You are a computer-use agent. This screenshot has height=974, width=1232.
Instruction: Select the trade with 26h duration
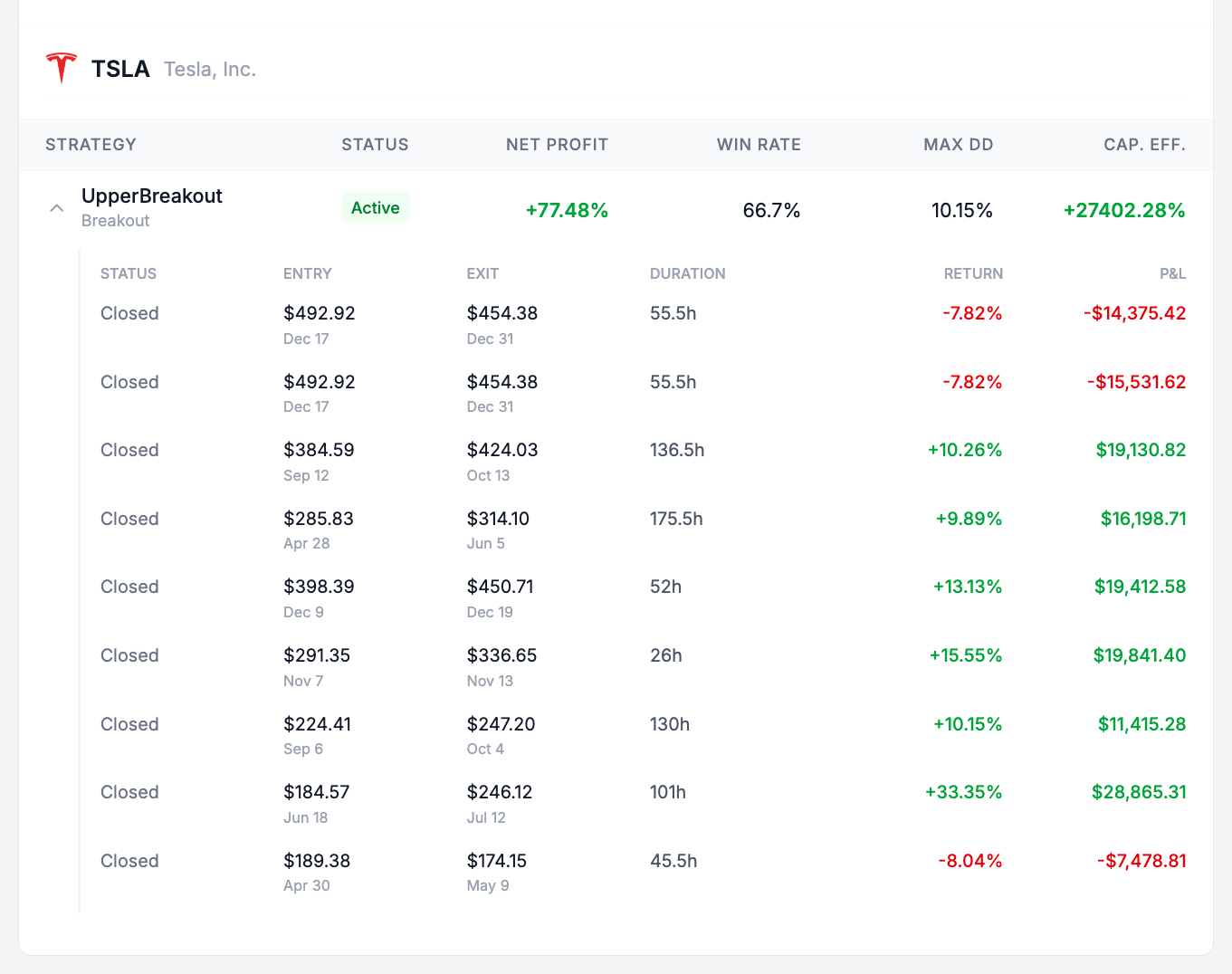click(666, 655)
